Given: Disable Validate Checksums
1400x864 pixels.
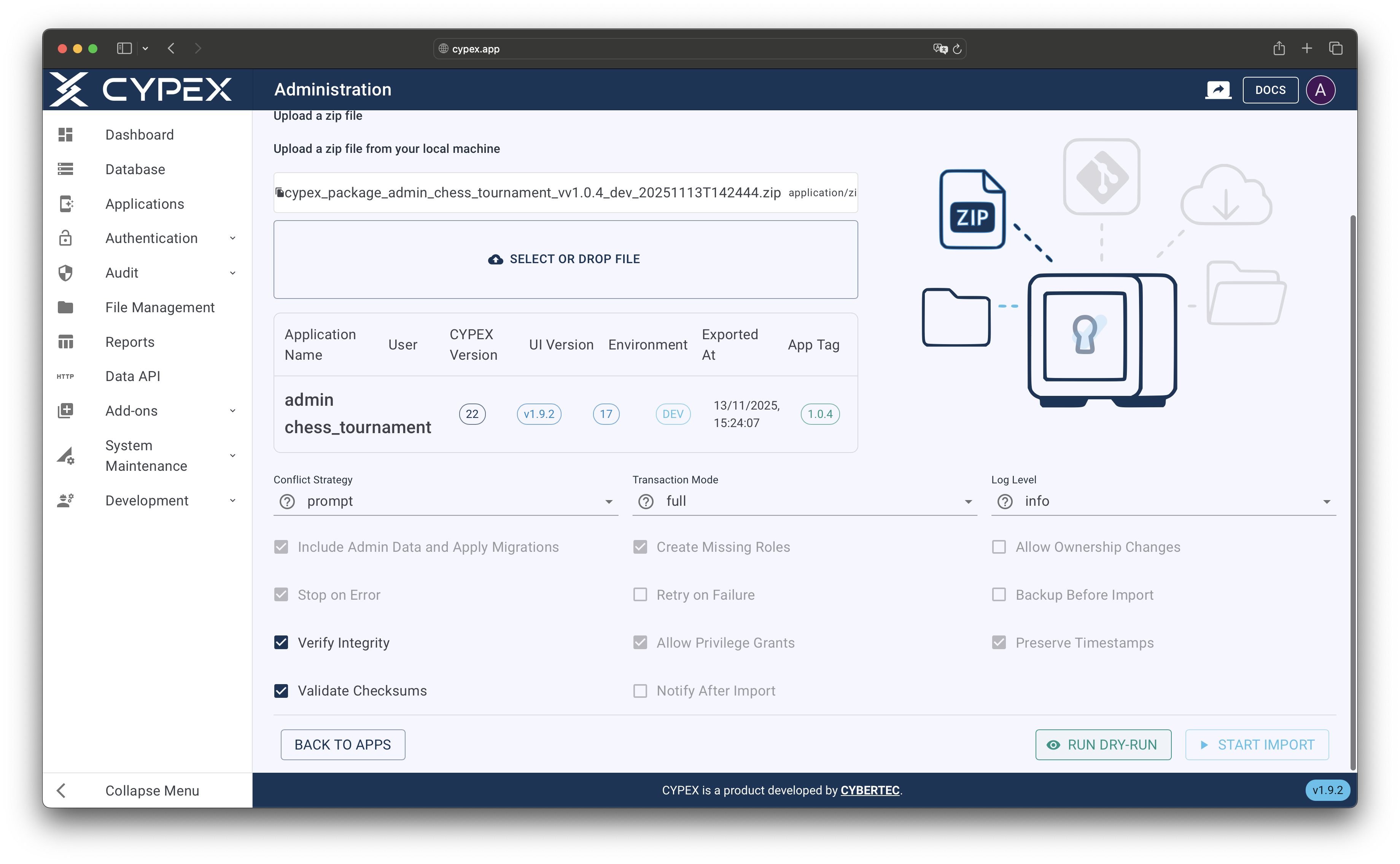Looking at the screenshot, I should [x=281, y=690].
